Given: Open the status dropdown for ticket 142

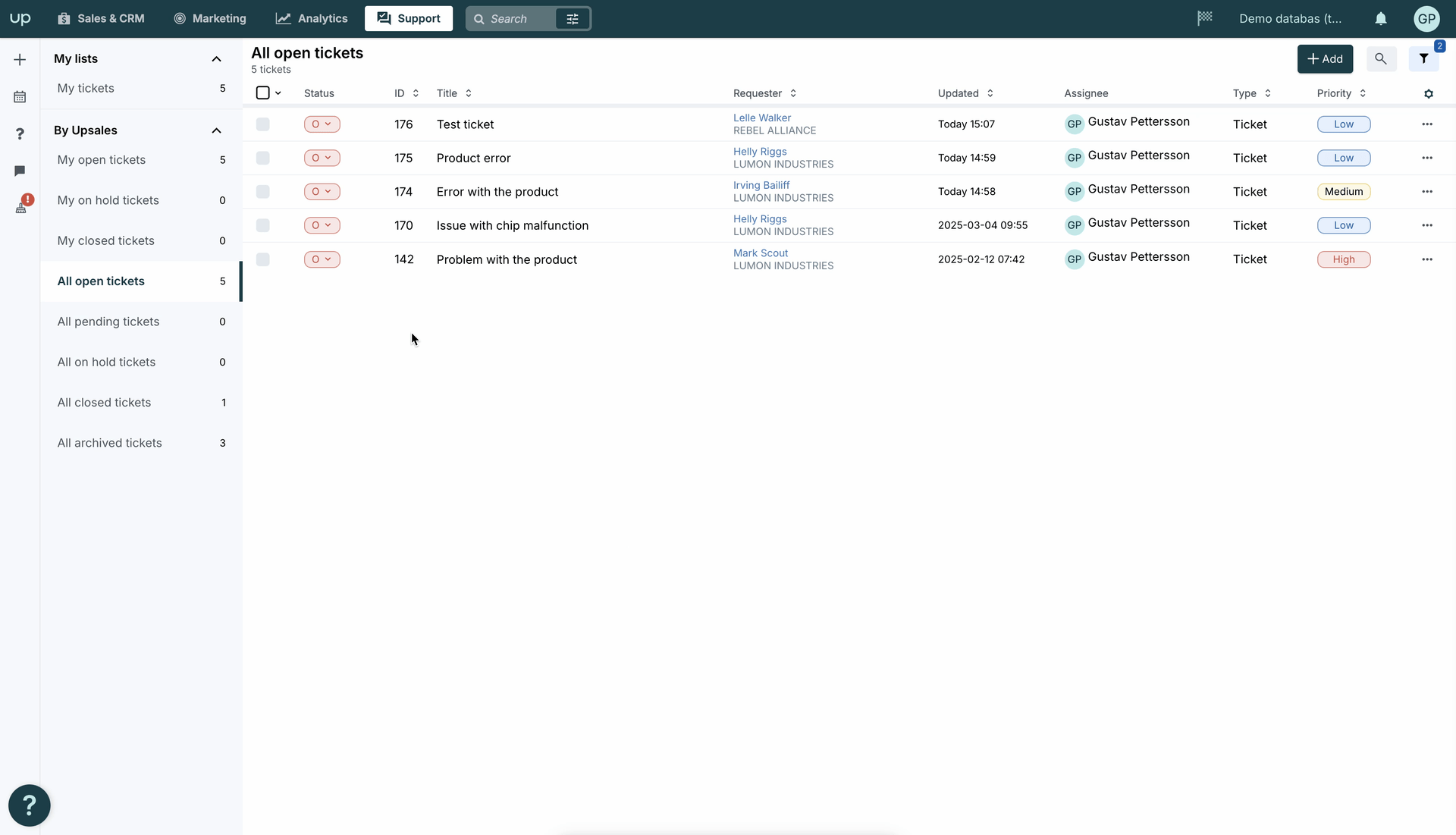Looking at the screenshot, I should (322, 259).
